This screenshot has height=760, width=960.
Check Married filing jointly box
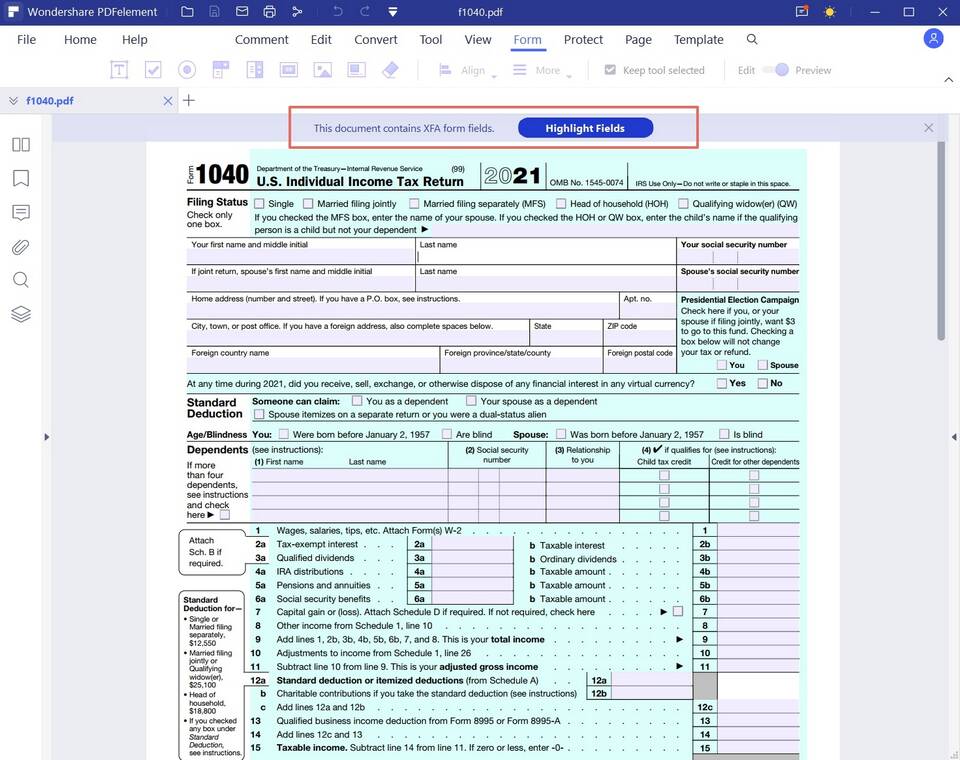308,203
